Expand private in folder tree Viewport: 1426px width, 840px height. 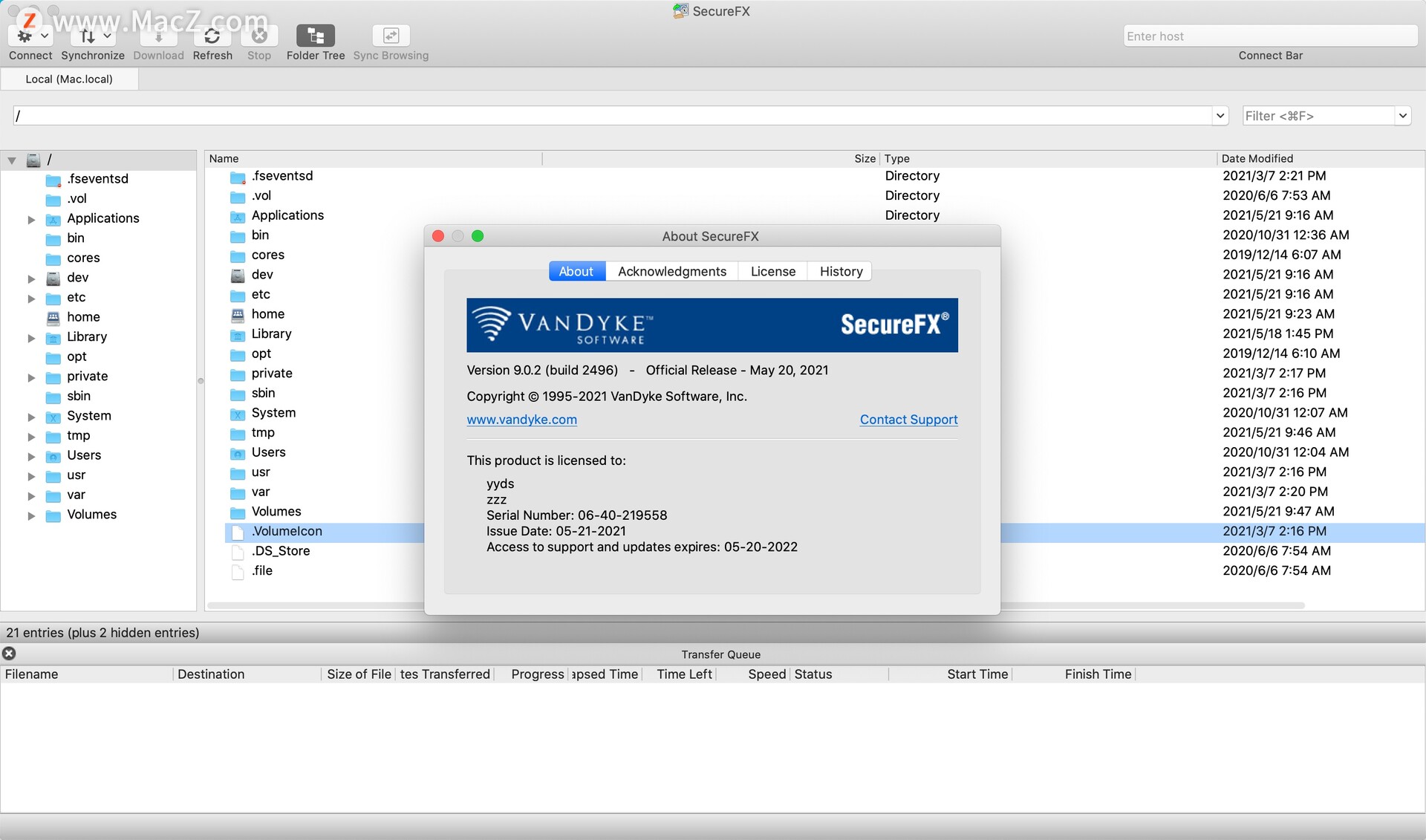(31, 377)
